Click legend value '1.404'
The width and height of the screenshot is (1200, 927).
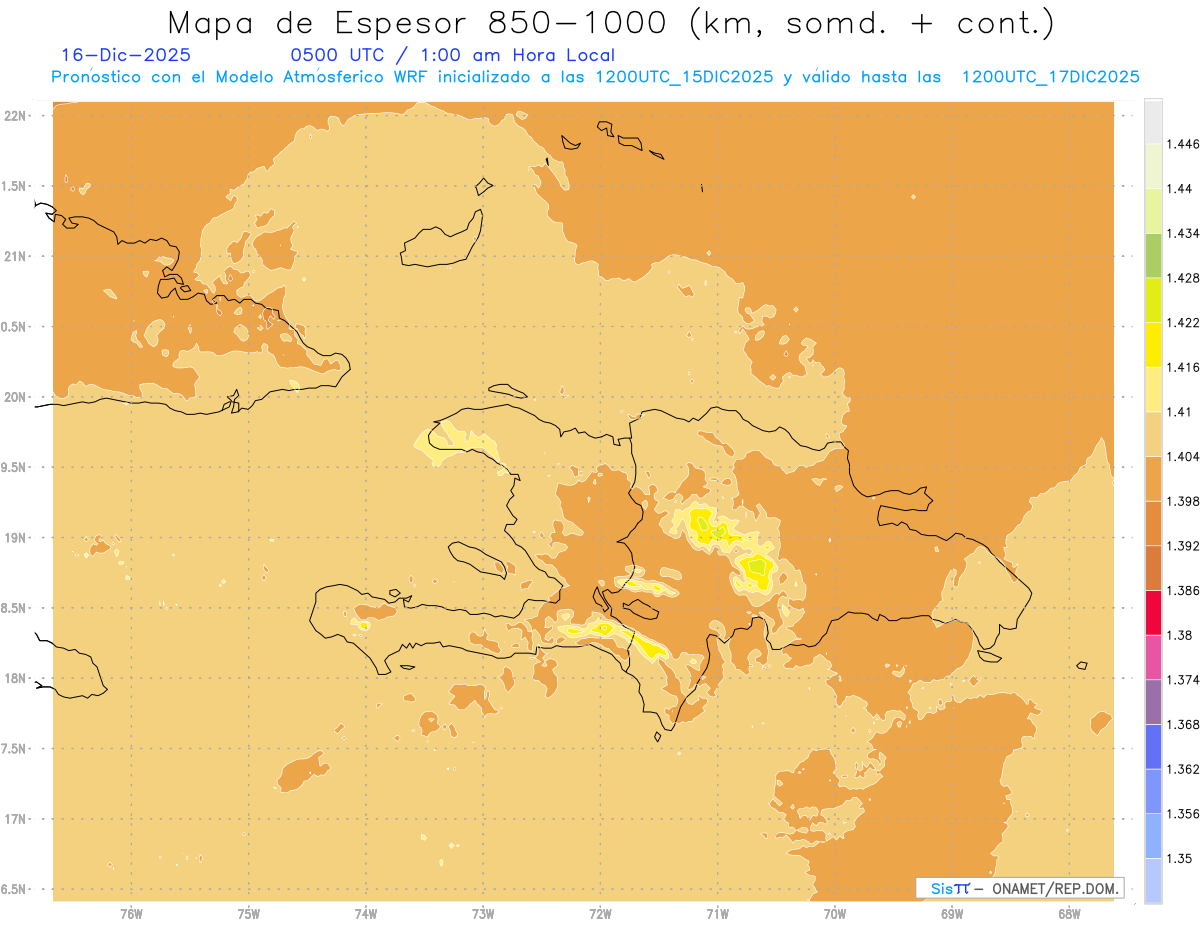[1183, 456]
